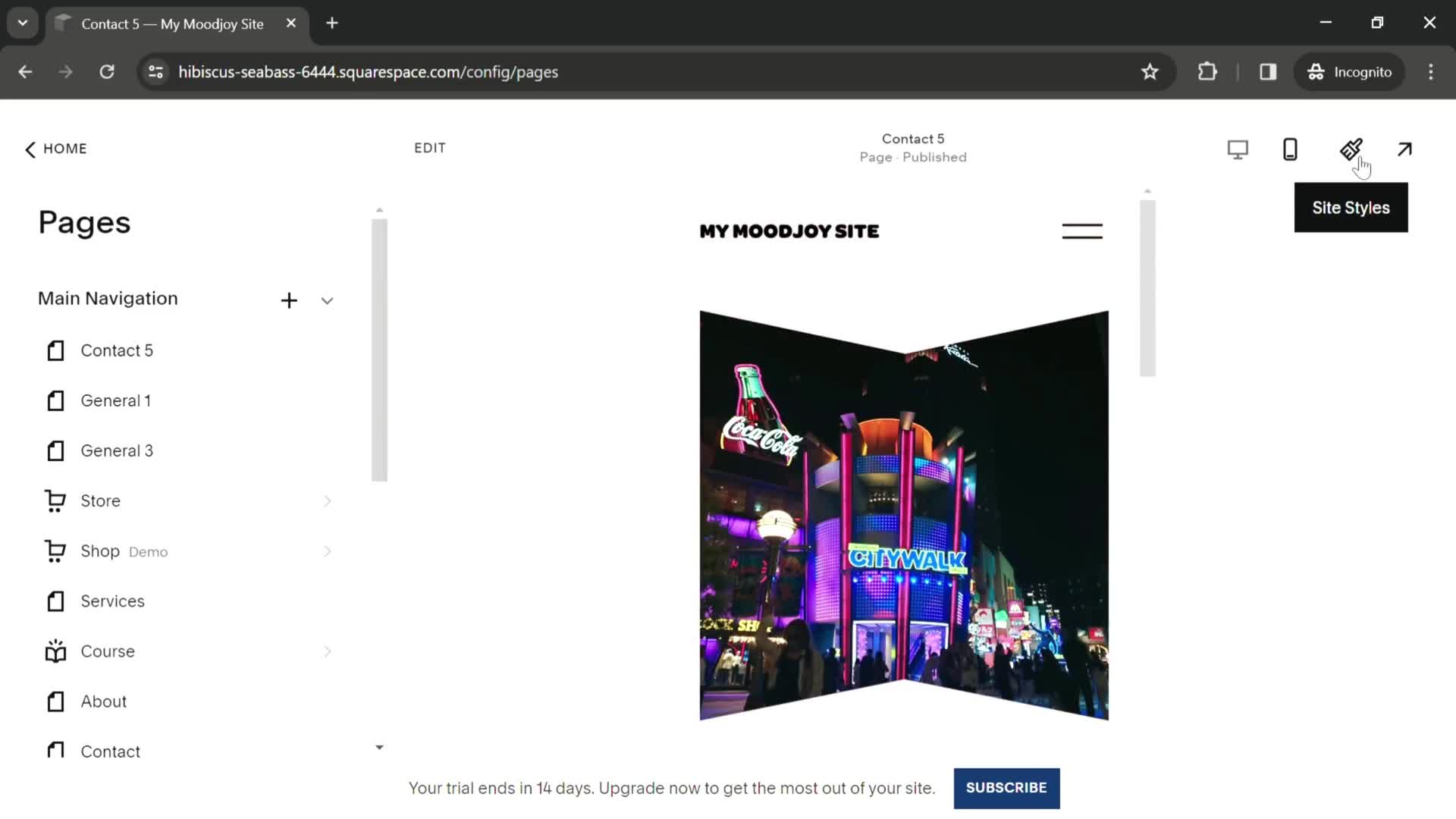
Task: Collapse the Main Navigation section
Action: pyautogui.click(x=328, y=299)
